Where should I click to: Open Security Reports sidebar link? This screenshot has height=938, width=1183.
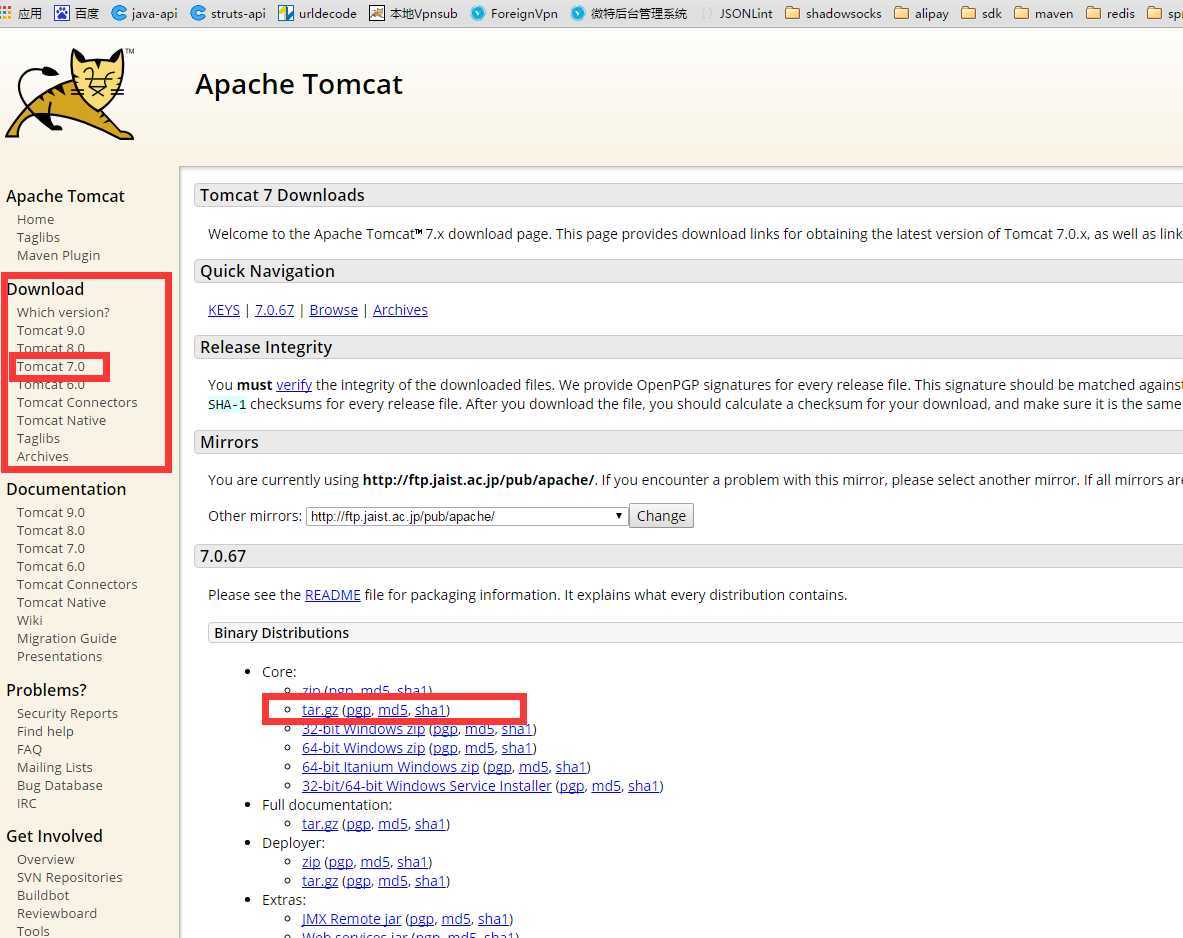point(67,714)
